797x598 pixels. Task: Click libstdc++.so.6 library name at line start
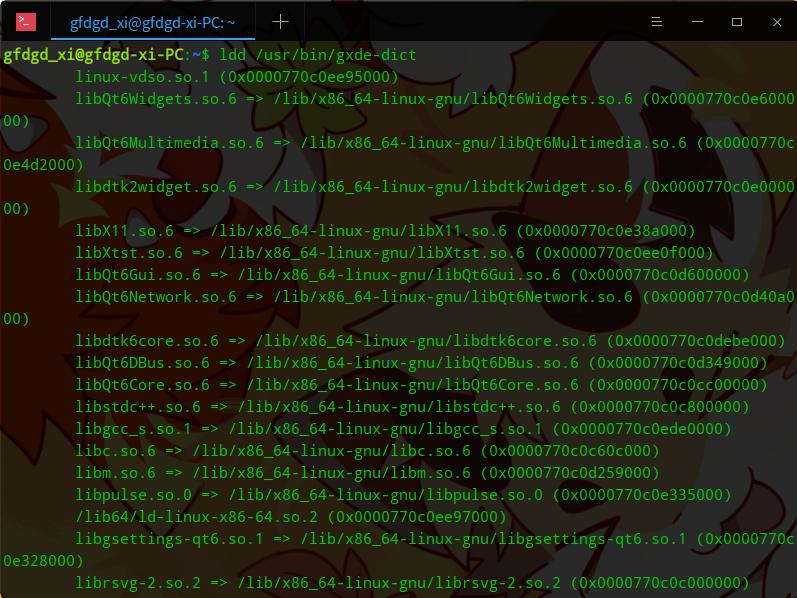click(x=138, y=407)
